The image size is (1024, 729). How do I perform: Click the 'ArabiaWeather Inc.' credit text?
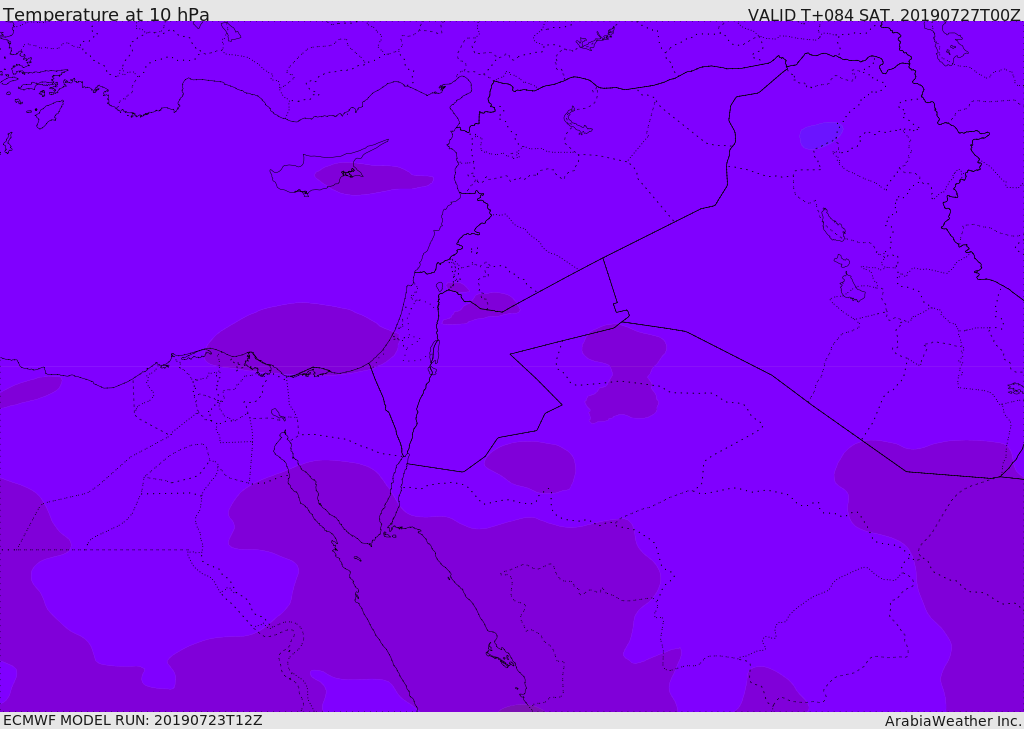(953, 721)
